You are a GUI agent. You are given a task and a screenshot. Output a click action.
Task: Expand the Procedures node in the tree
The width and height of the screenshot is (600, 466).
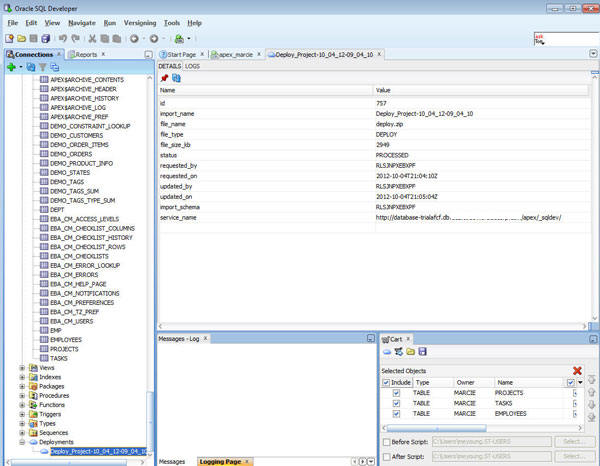22,395
